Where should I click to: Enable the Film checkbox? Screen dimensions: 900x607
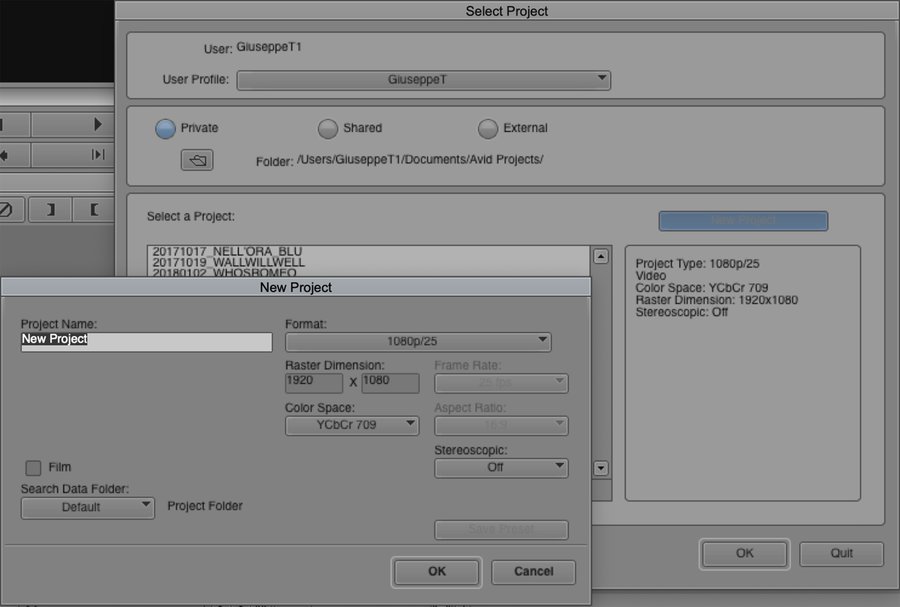click(x=34, y=468)
